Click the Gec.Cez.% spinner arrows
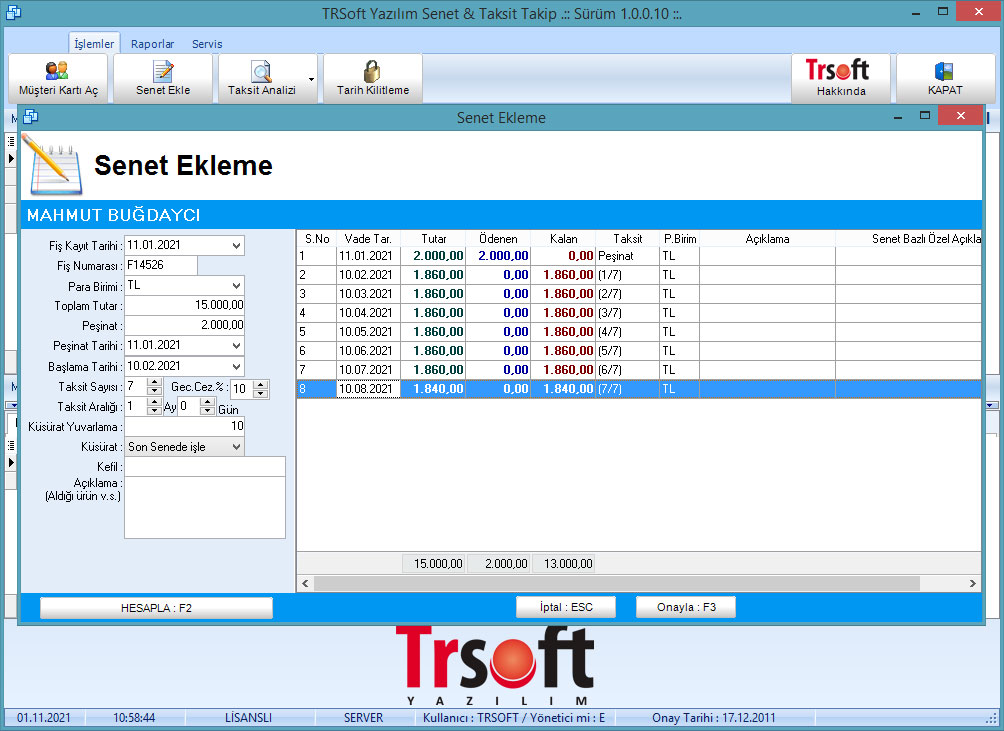 pos(261,389)
